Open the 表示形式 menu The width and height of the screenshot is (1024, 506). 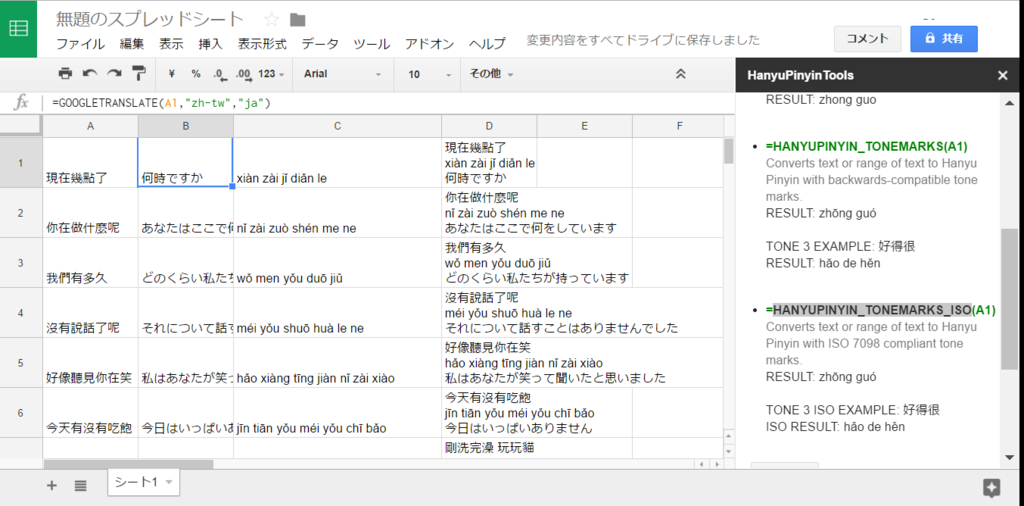[x=262, y=44]
